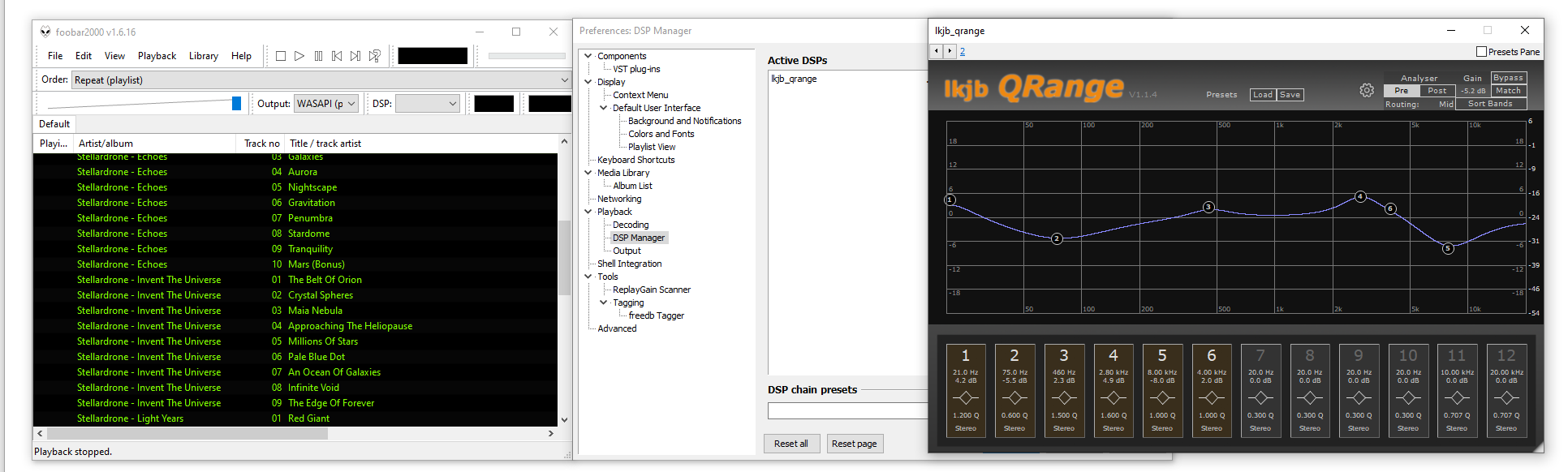Open QRange settings gear icon
The width and height of the screenshot is (1568, 472).
point(1367,90)
